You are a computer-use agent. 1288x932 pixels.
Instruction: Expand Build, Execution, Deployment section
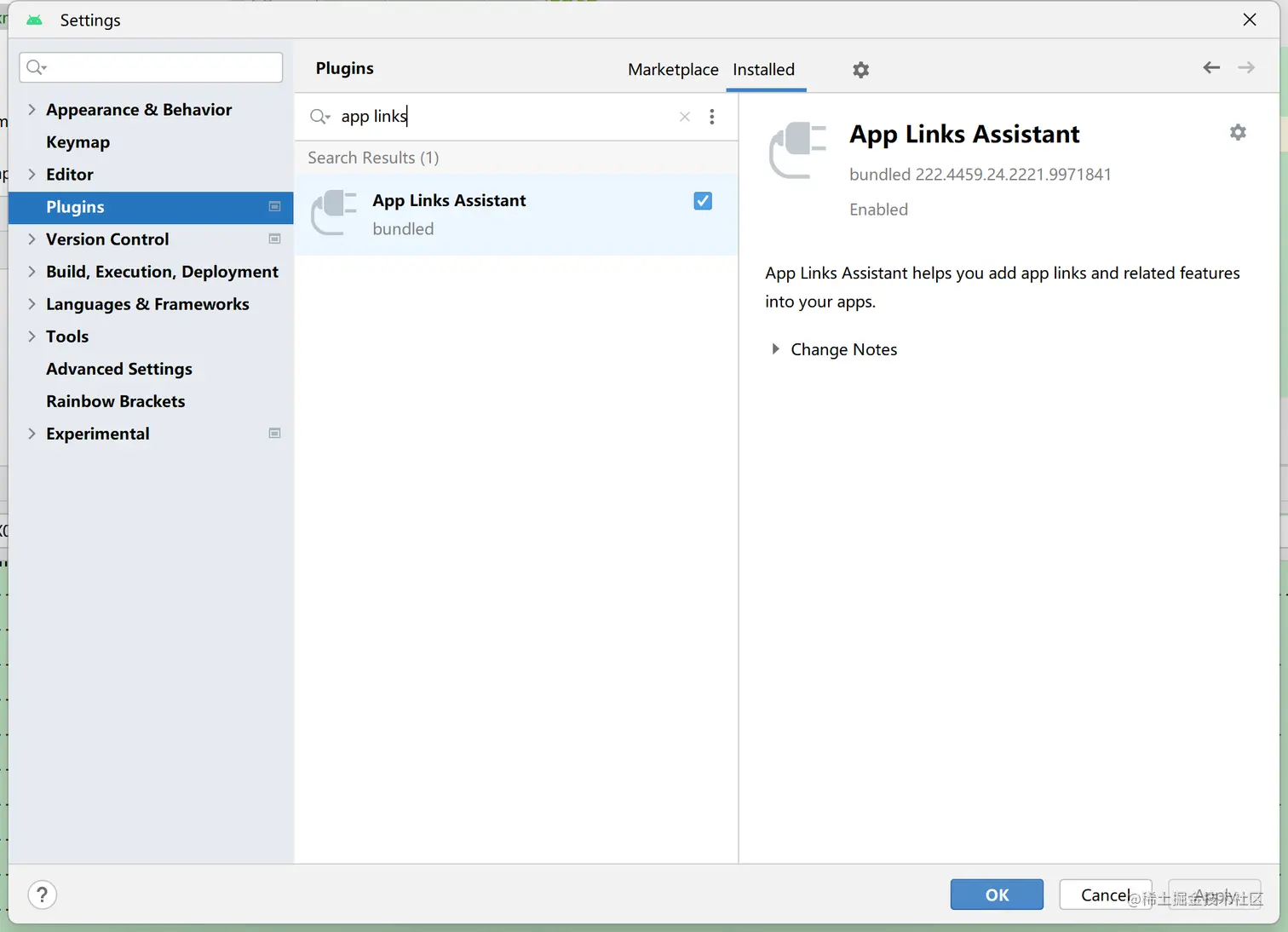[32, 271]
